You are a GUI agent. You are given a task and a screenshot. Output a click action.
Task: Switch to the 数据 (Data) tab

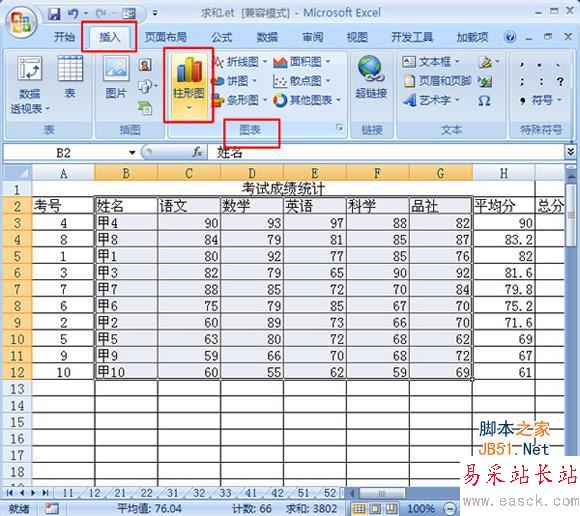(x=267, y=37)
